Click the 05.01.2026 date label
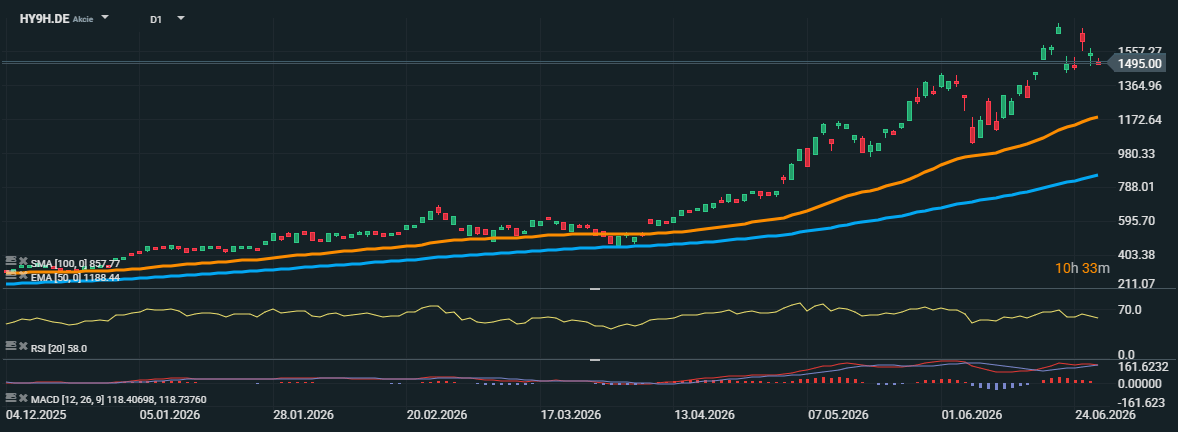Image resolution: width=1178 pixels, height=432 pixels. click(168, 415)
